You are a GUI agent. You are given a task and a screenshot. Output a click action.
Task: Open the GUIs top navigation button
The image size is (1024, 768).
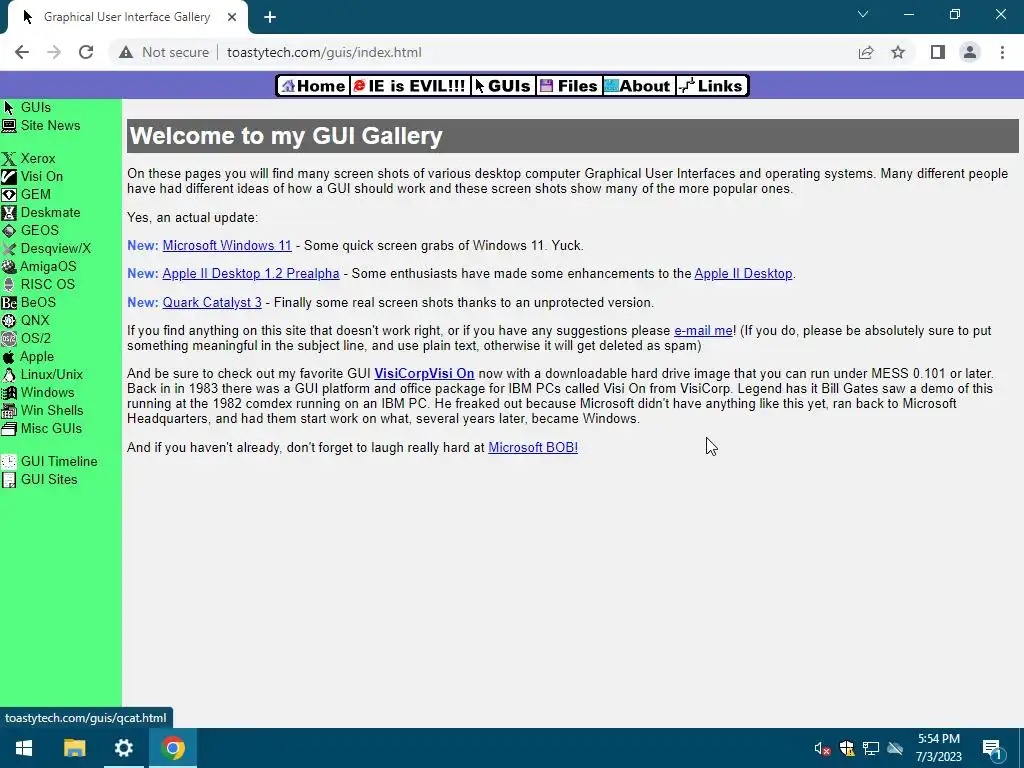[503, 86]
